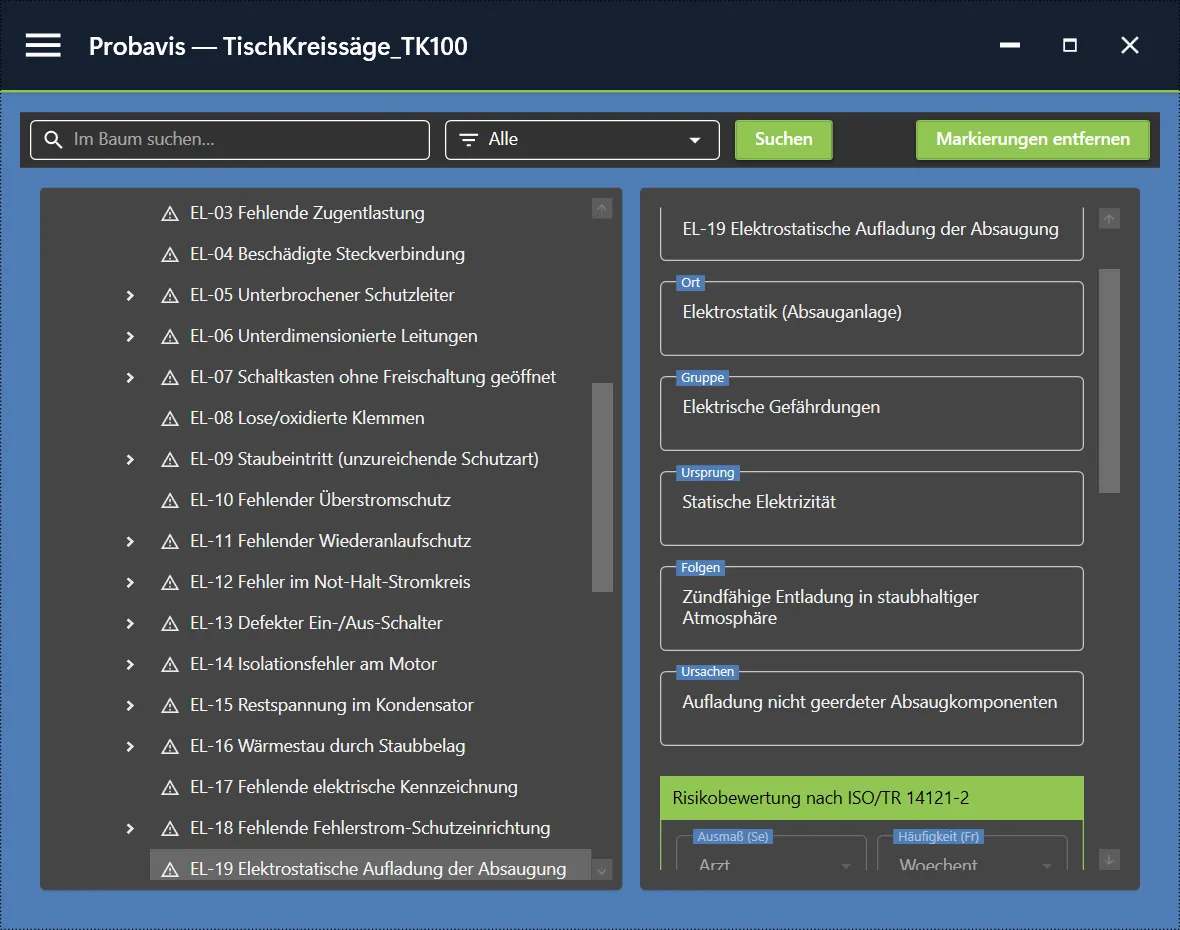1180x930 pixels.
Task: Expand EL-11 Fehlender Wiederanlaufschutz node
Action: point(130,542)
